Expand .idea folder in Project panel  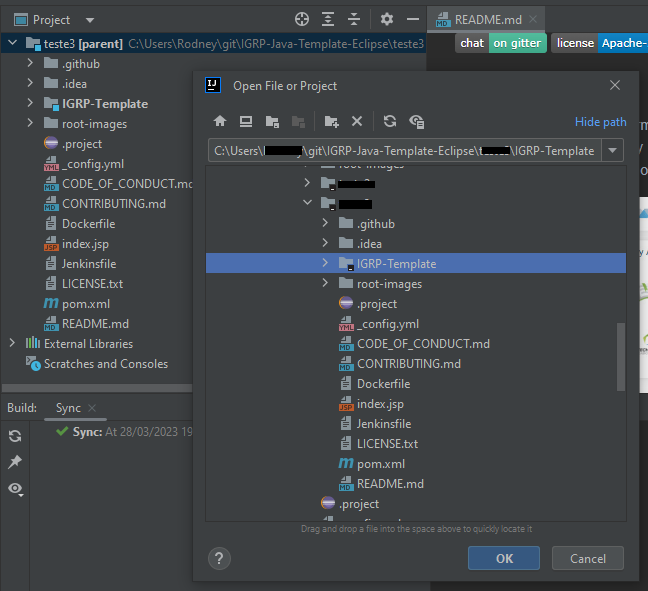click(x=30, y=83)
